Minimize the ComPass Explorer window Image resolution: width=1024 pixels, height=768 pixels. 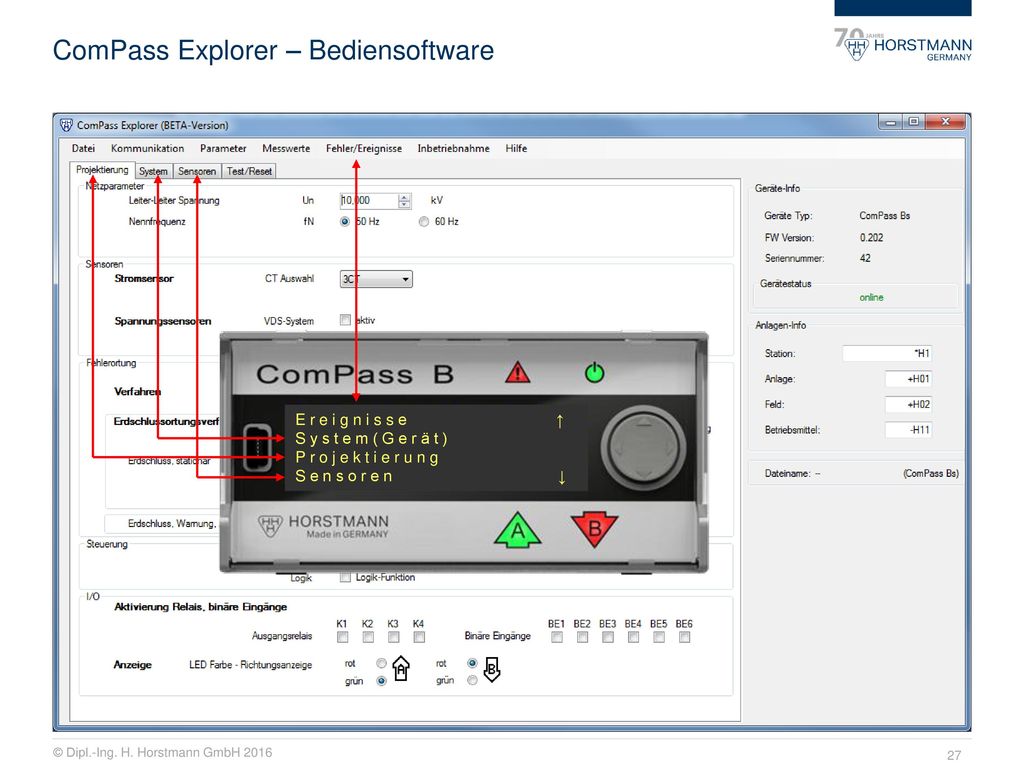tap(889, 121)
